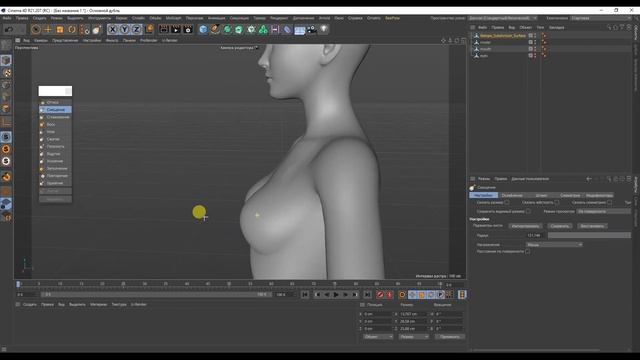Click the Render View clapper icon

(164, 29)
